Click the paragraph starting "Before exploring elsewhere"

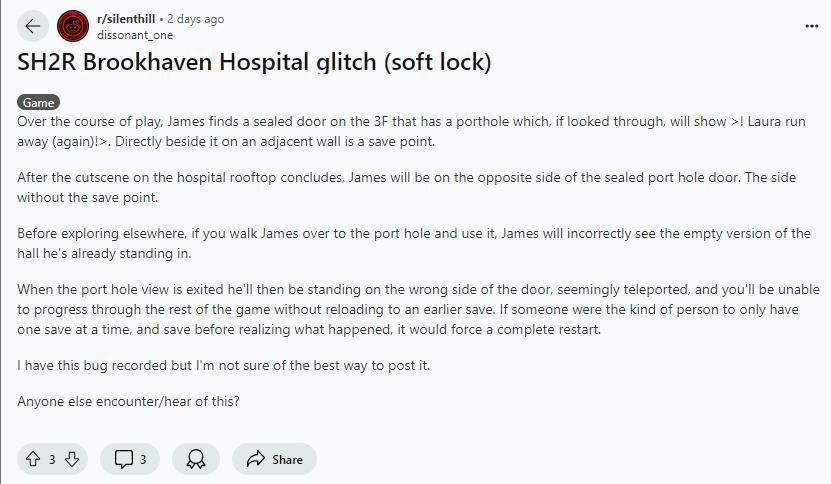click(x=400, y=243)
